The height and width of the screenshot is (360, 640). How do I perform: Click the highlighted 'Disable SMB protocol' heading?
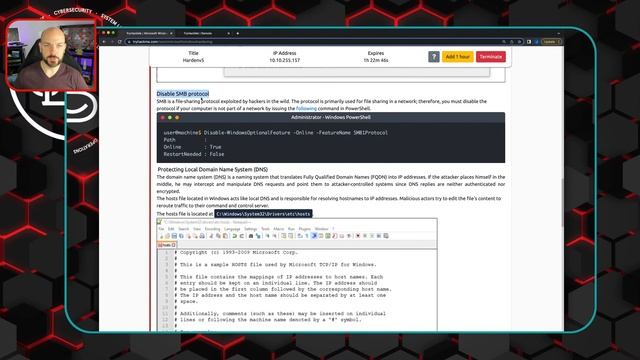pyautogui.click(x=183, y=94)
